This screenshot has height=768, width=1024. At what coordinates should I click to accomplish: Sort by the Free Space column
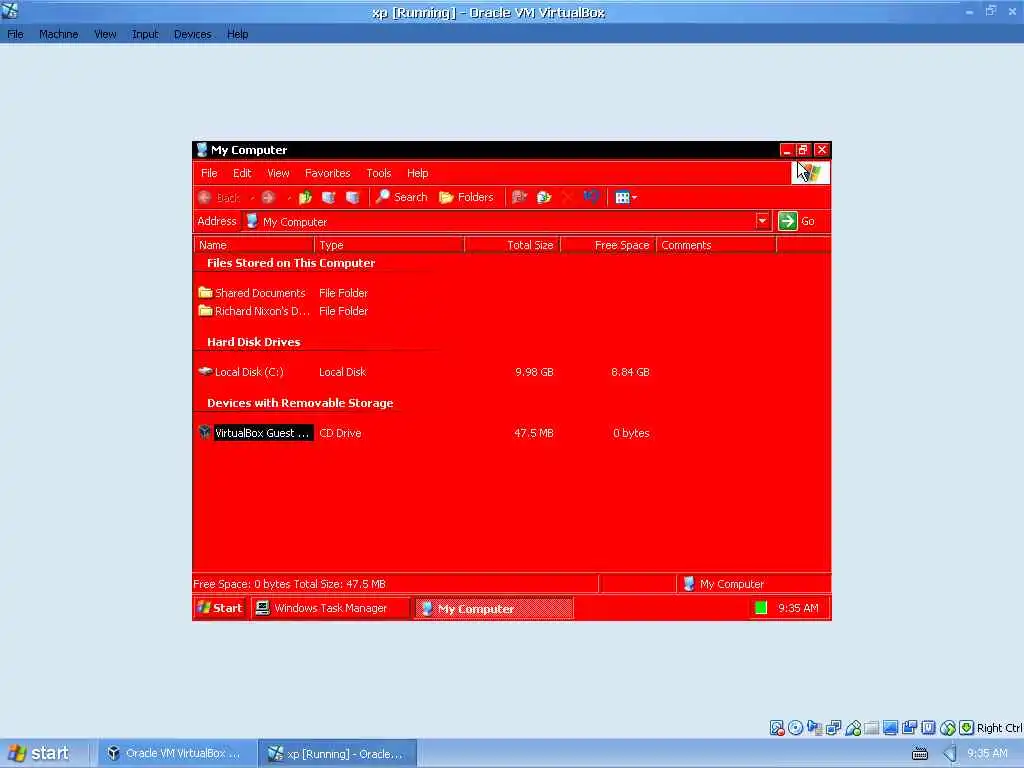click(608, 245)
